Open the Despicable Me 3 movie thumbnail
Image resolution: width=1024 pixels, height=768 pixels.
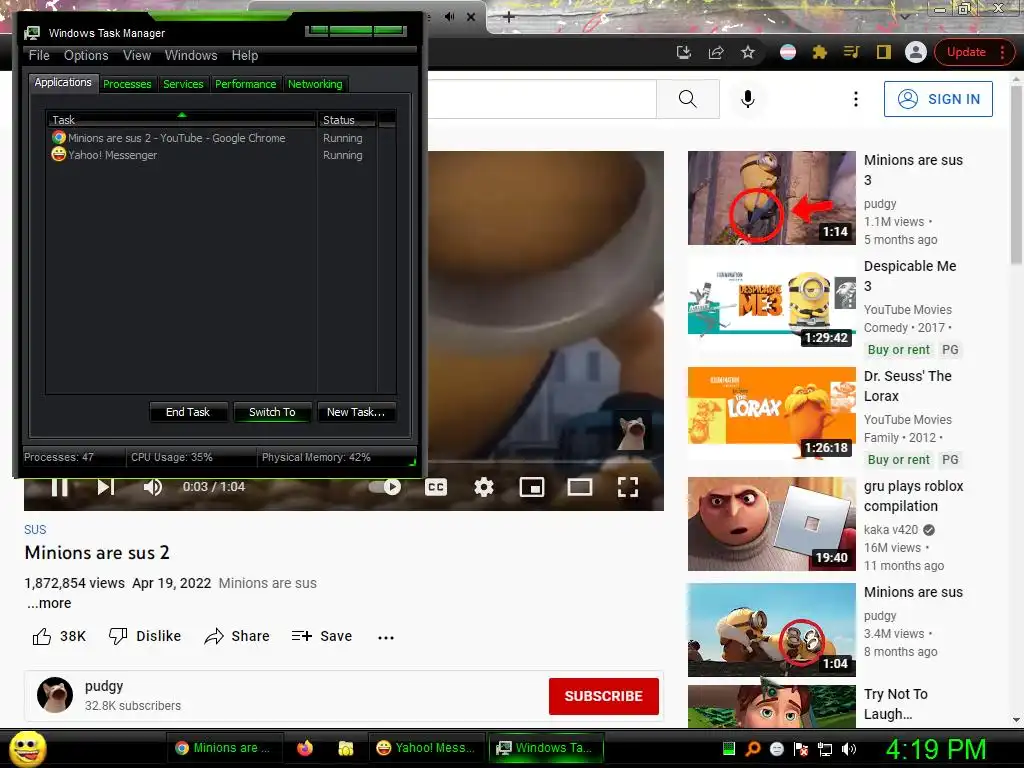click(771, 304)
